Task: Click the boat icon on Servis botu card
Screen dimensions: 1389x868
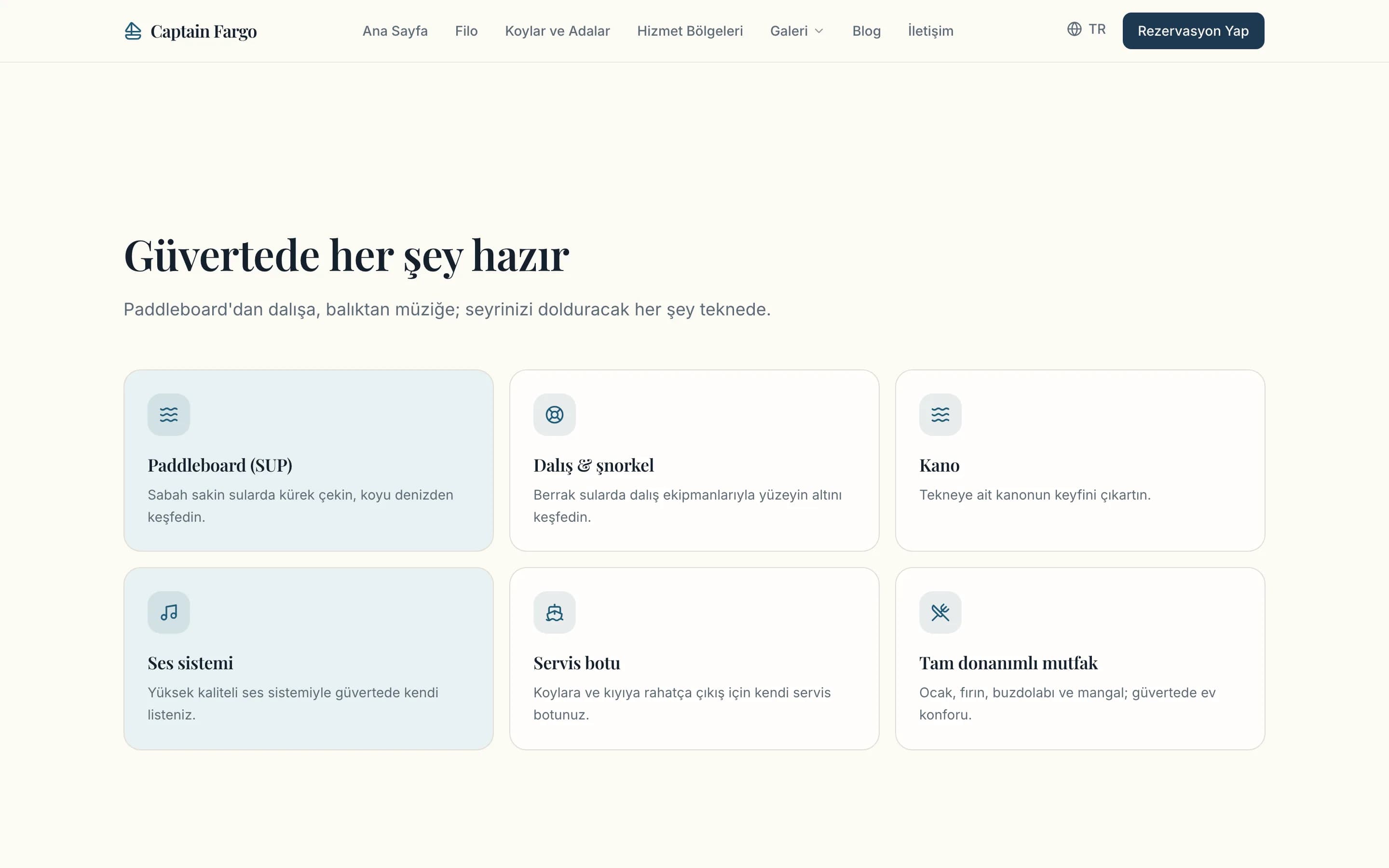Action: [x=555, y=612]
